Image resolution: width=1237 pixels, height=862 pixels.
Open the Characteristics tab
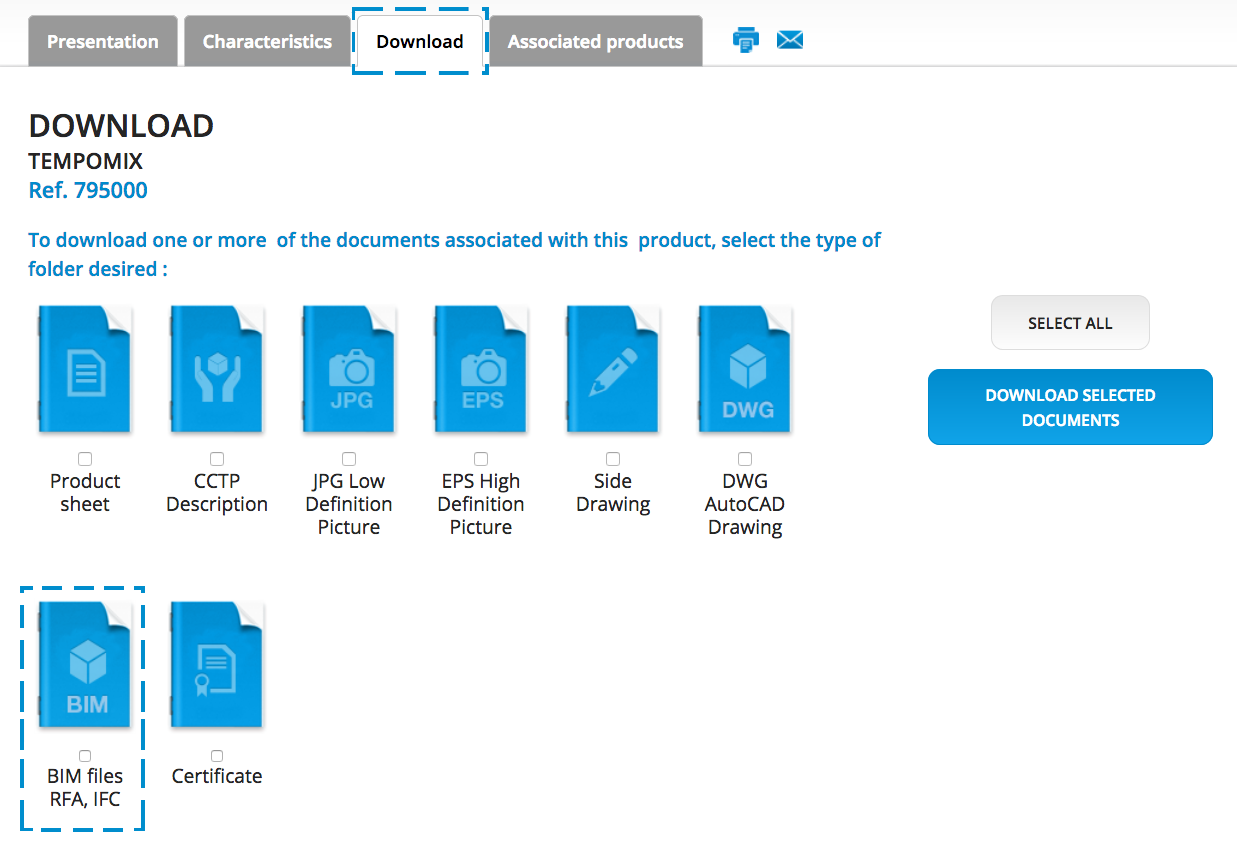click(267, 42)
